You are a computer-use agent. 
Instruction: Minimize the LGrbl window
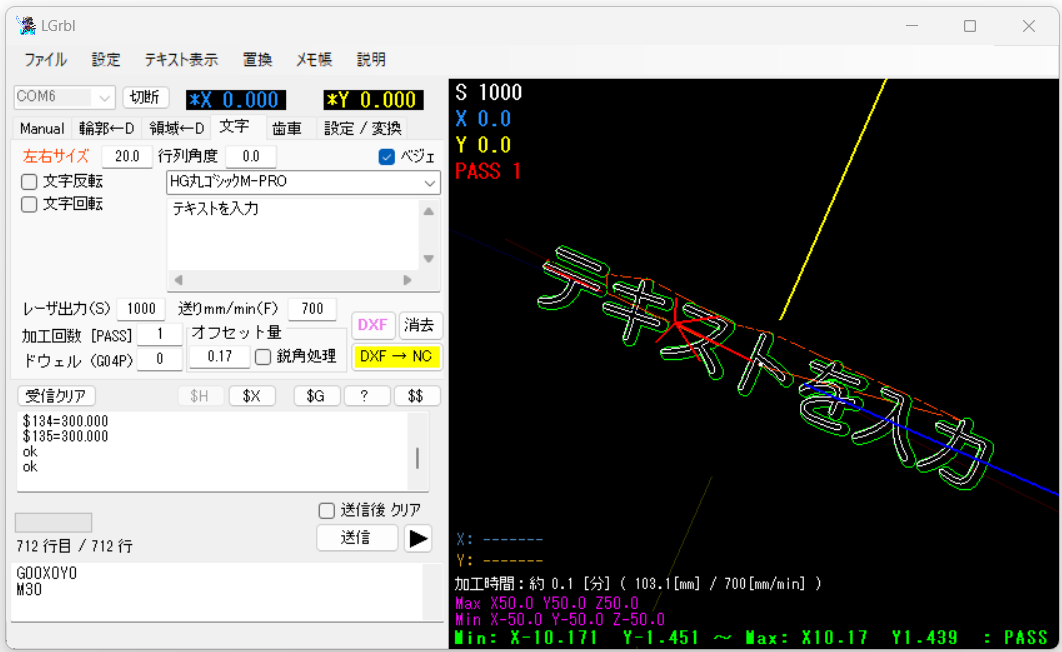(912, 26)
